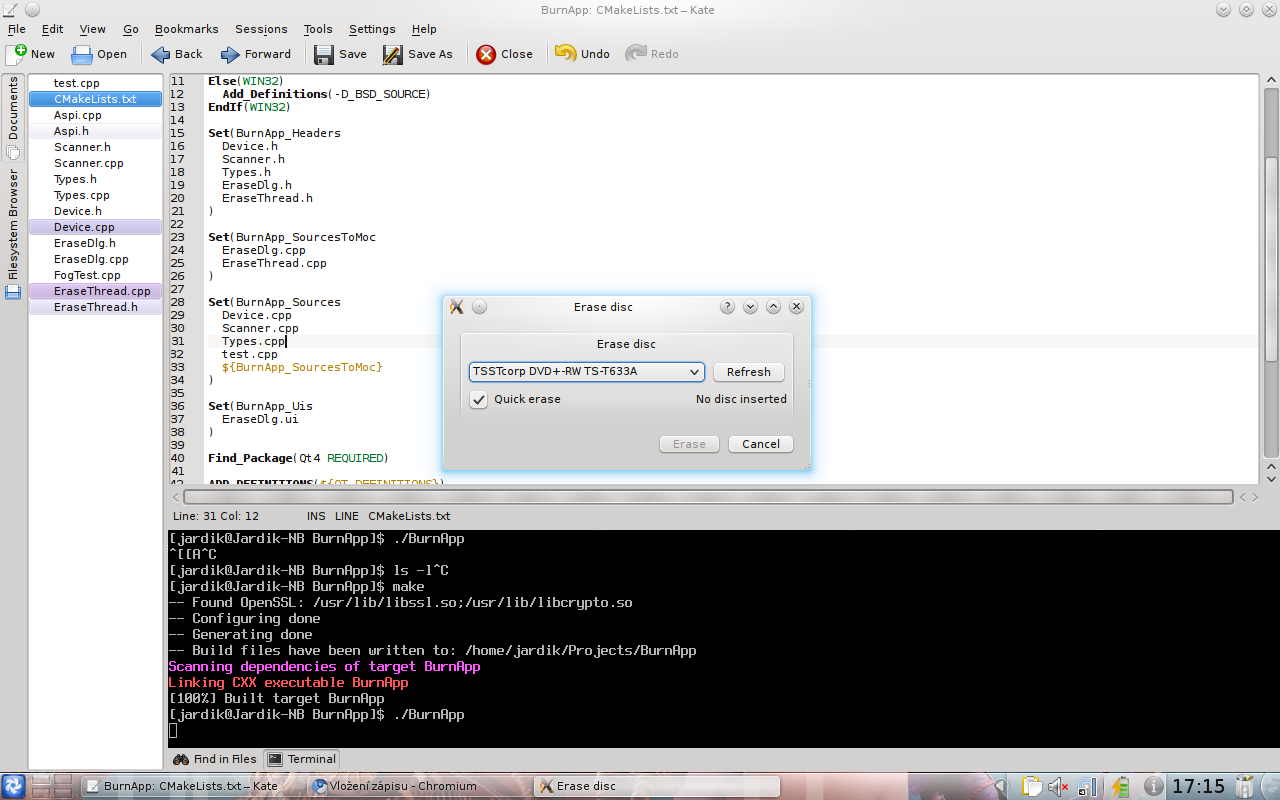
Task: Select Scanner.h in the Documents list
Action: [x=95, y=147]
